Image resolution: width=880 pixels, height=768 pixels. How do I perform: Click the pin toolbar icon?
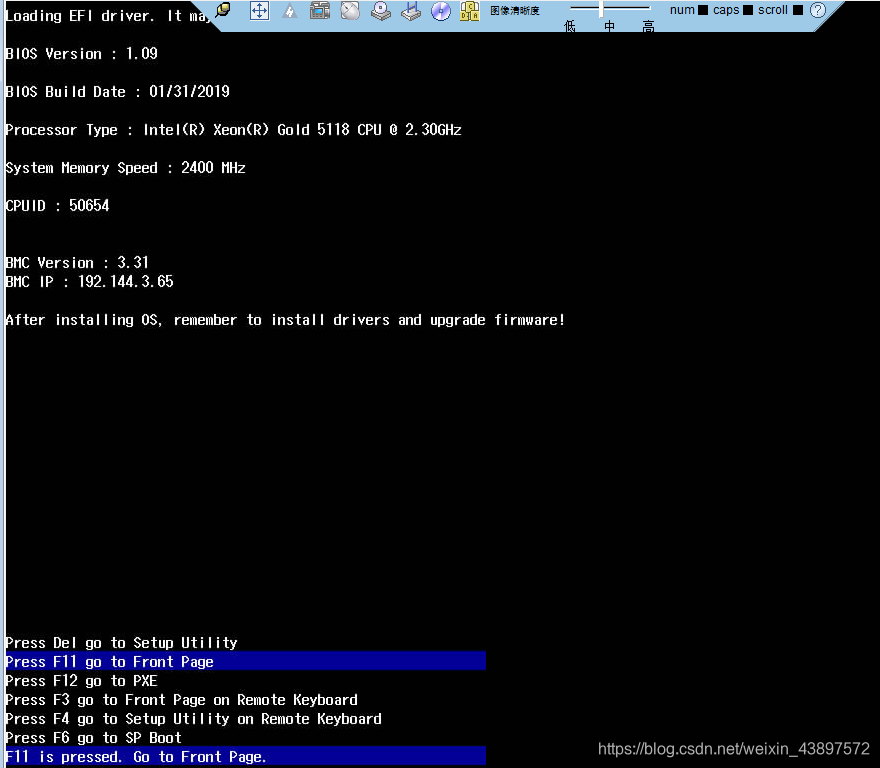tap(223, 10)
